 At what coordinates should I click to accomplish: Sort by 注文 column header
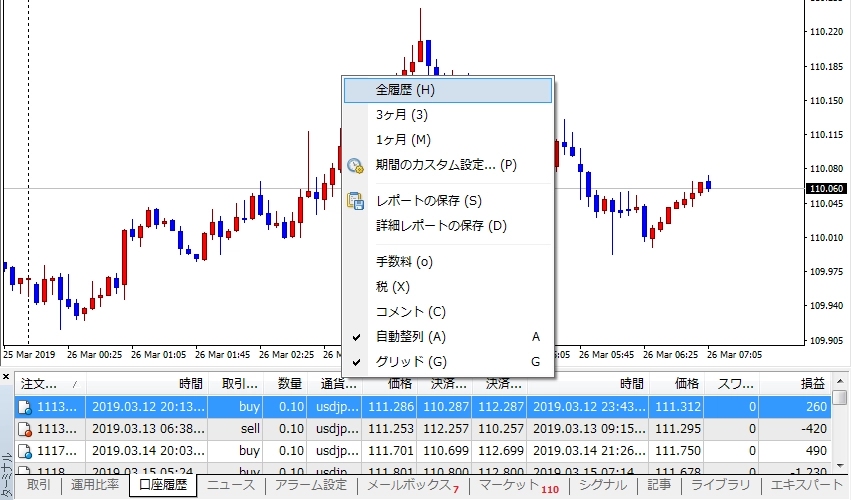[x=50, y=384]
